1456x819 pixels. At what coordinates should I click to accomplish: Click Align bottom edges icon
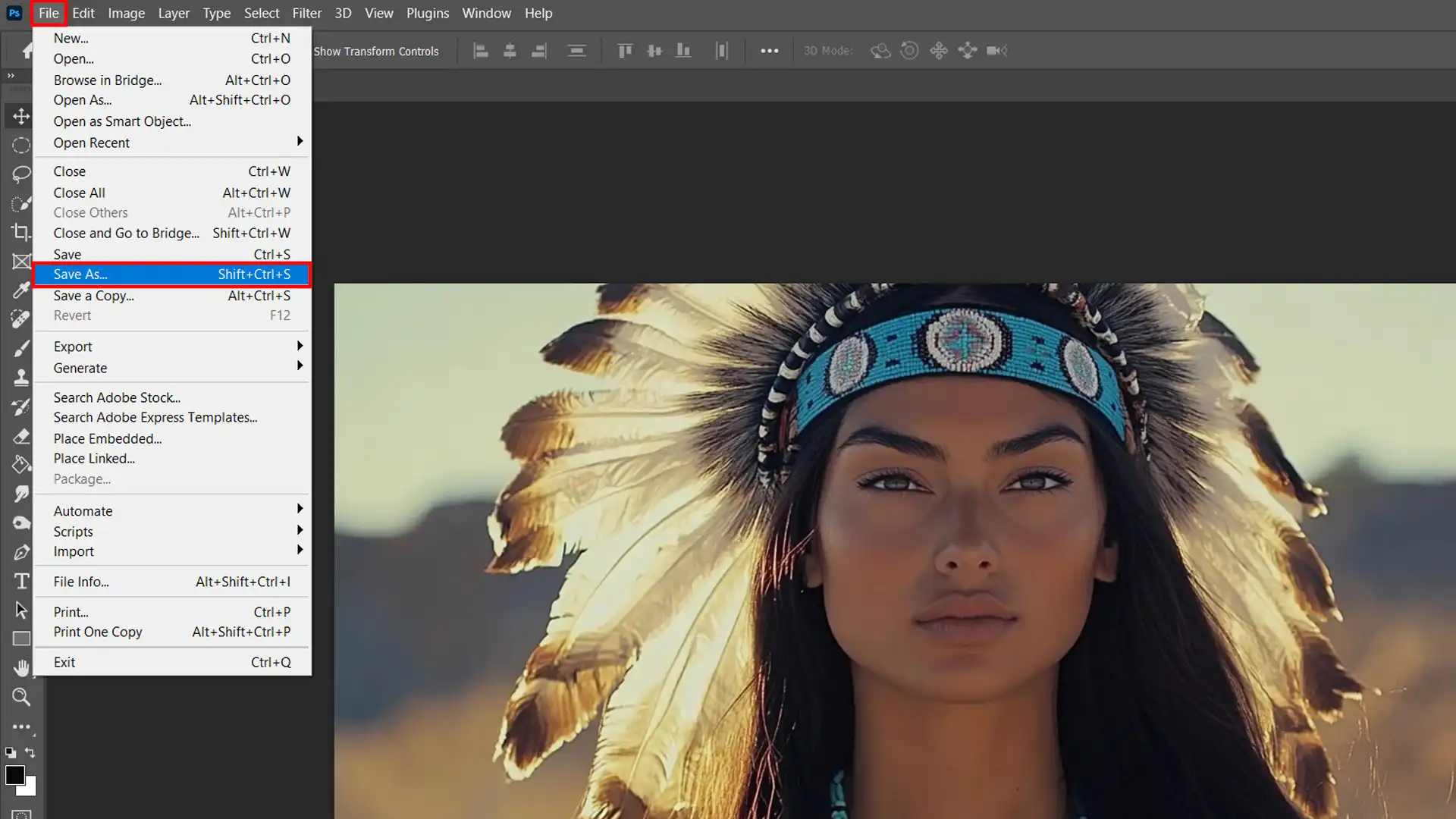(683, 51)
